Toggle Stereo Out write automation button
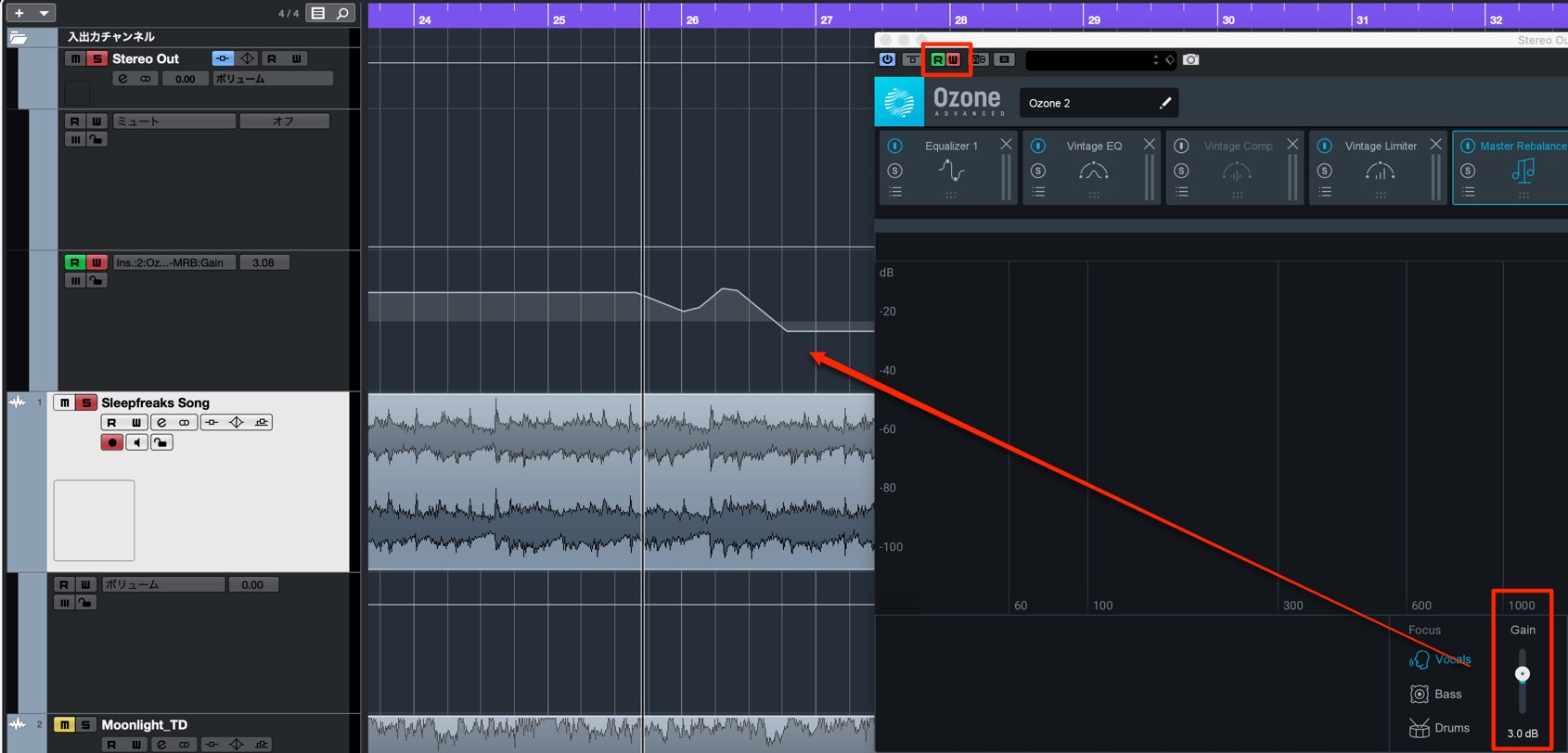This screenshot has height=753, width=1568. (296, 58)
